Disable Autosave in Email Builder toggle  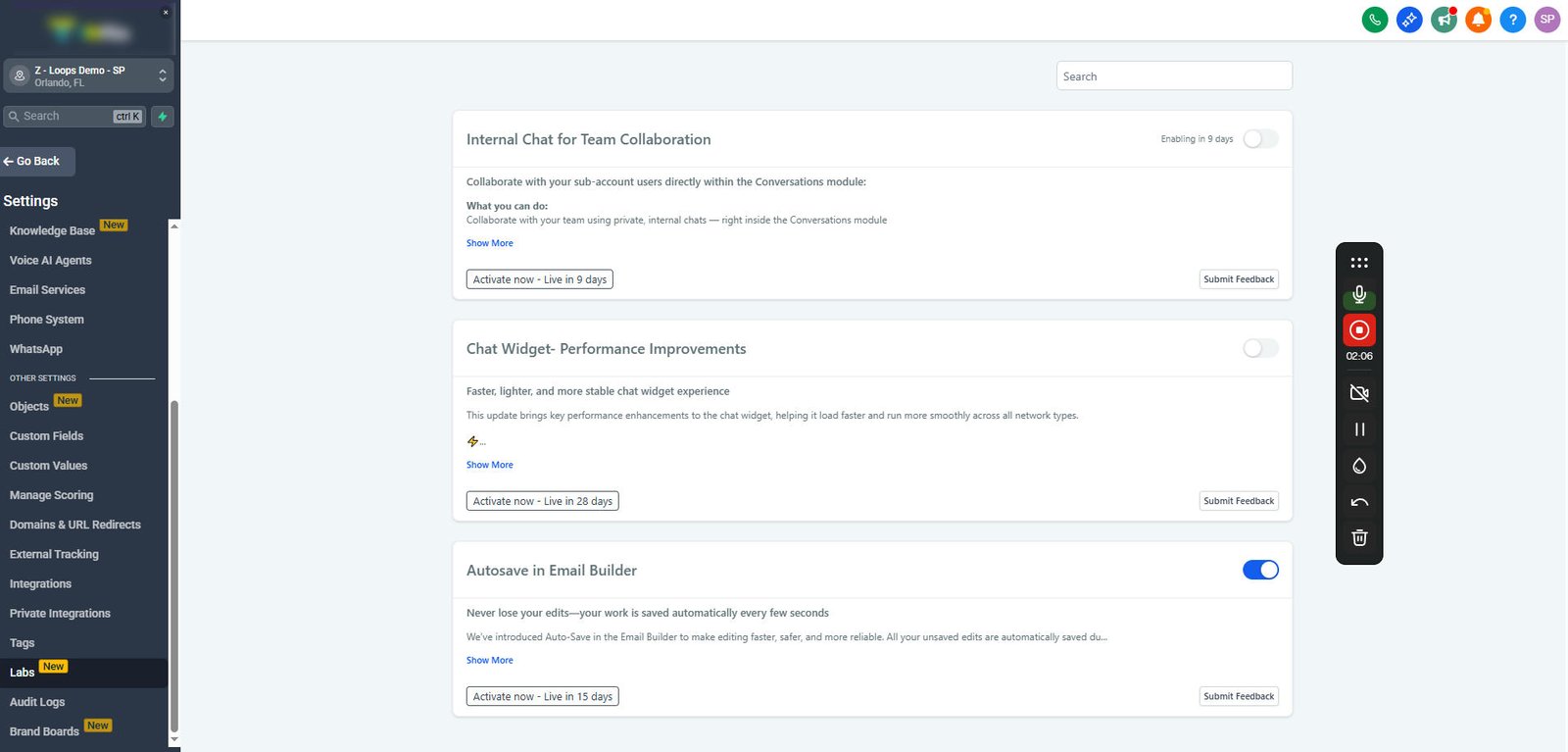(x=1260, y=570)
